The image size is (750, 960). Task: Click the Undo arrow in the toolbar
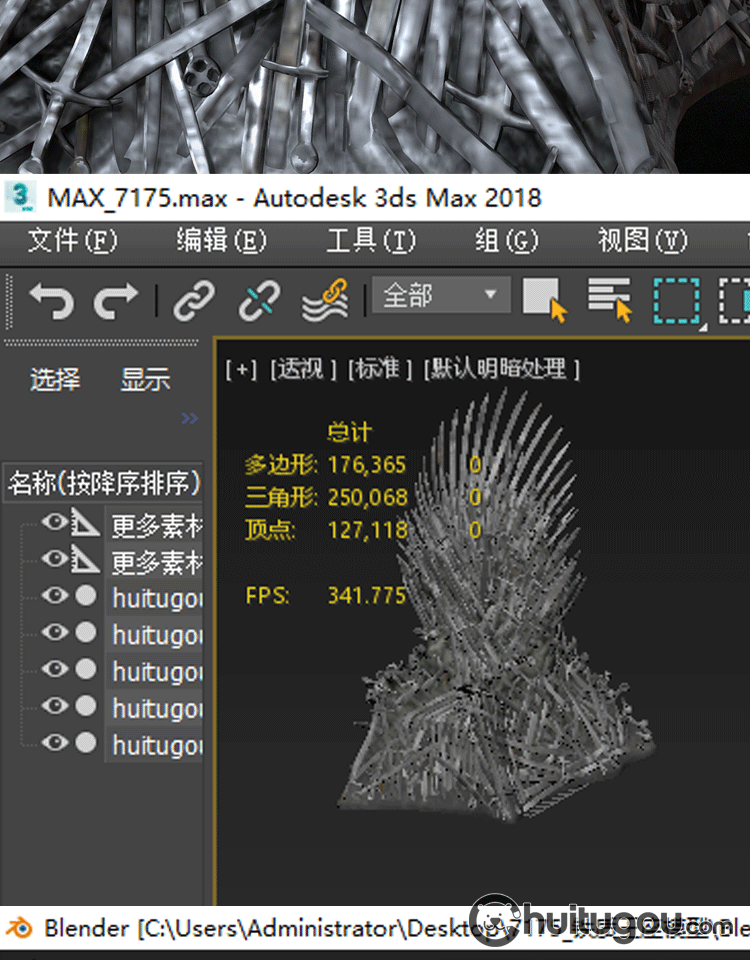[51, 299]
